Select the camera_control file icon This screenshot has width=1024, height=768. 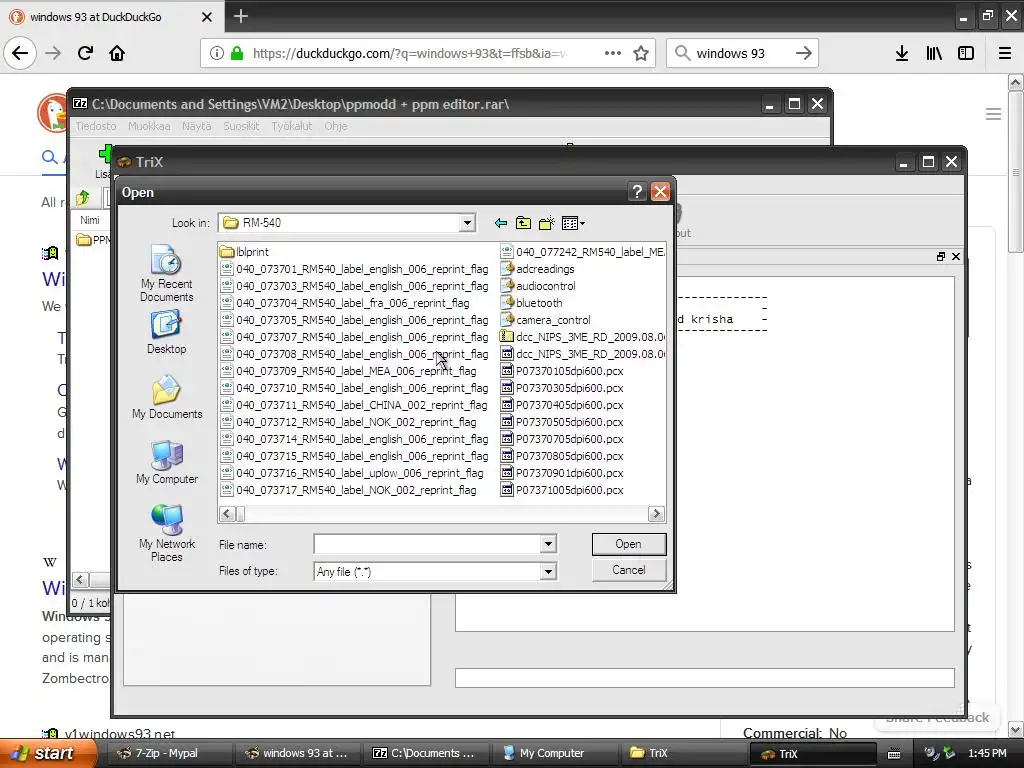tap(507, 319)
